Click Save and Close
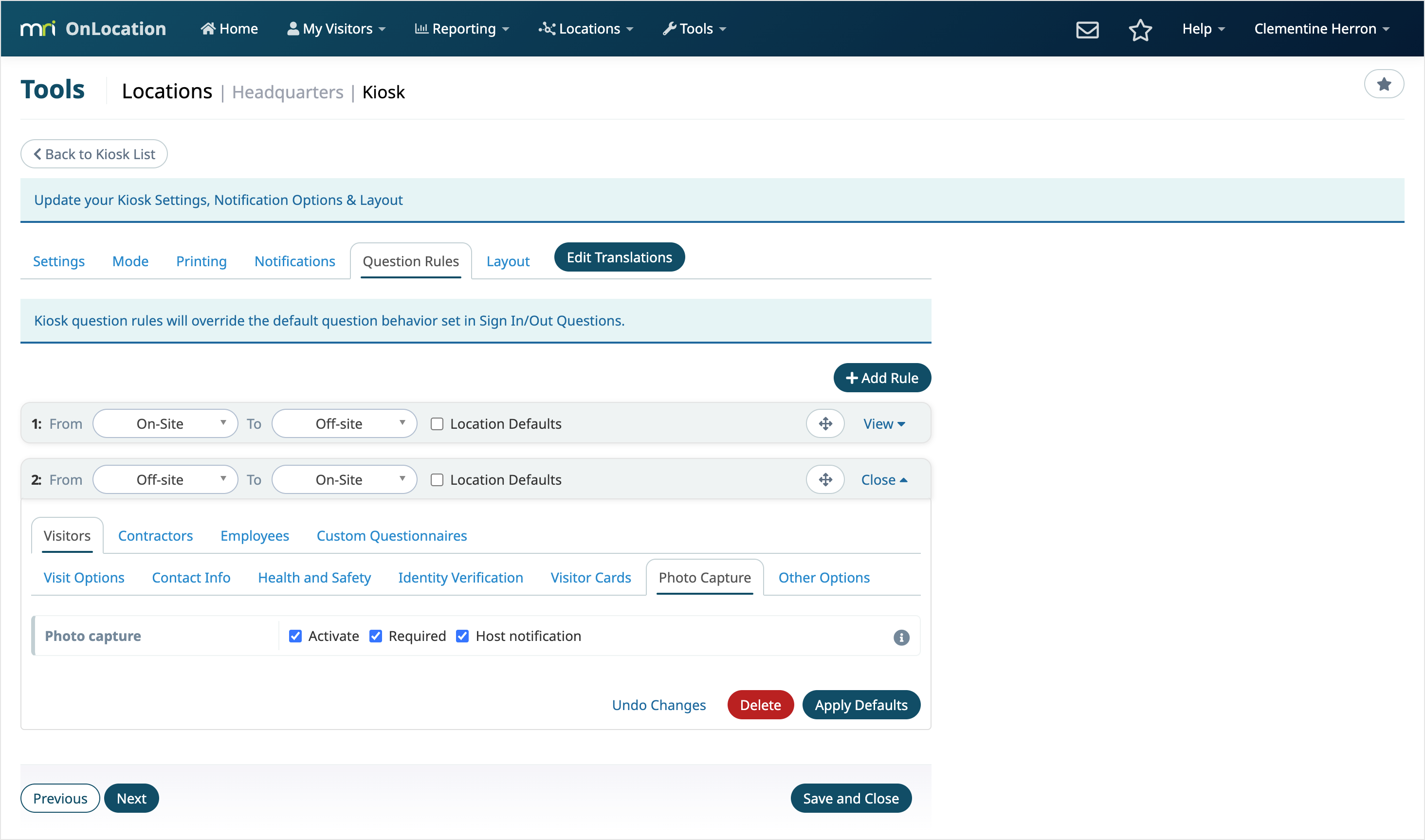The width and height of the screenshot is (1425, 840). point(851,798)
